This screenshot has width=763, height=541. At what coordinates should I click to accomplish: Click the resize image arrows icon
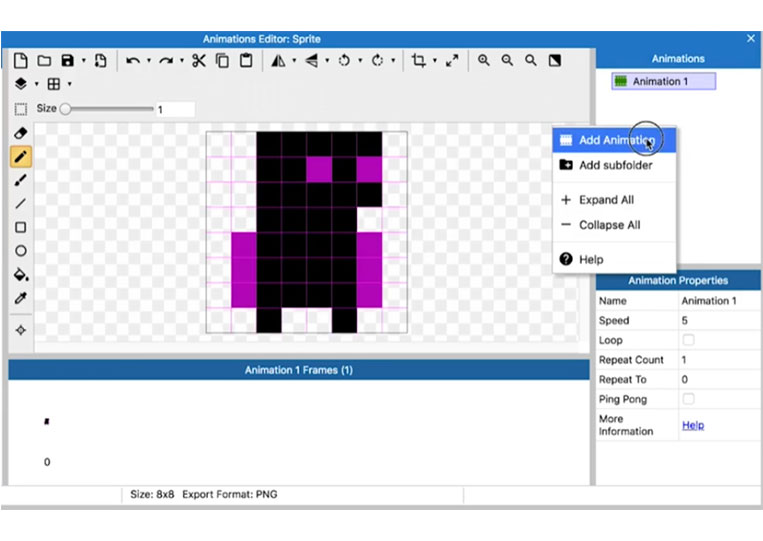(453, 61)
